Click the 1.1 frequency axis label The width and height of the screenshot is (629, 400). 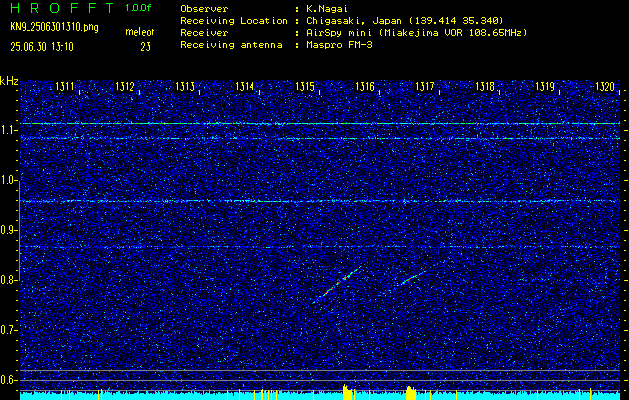tap(6, 130)
